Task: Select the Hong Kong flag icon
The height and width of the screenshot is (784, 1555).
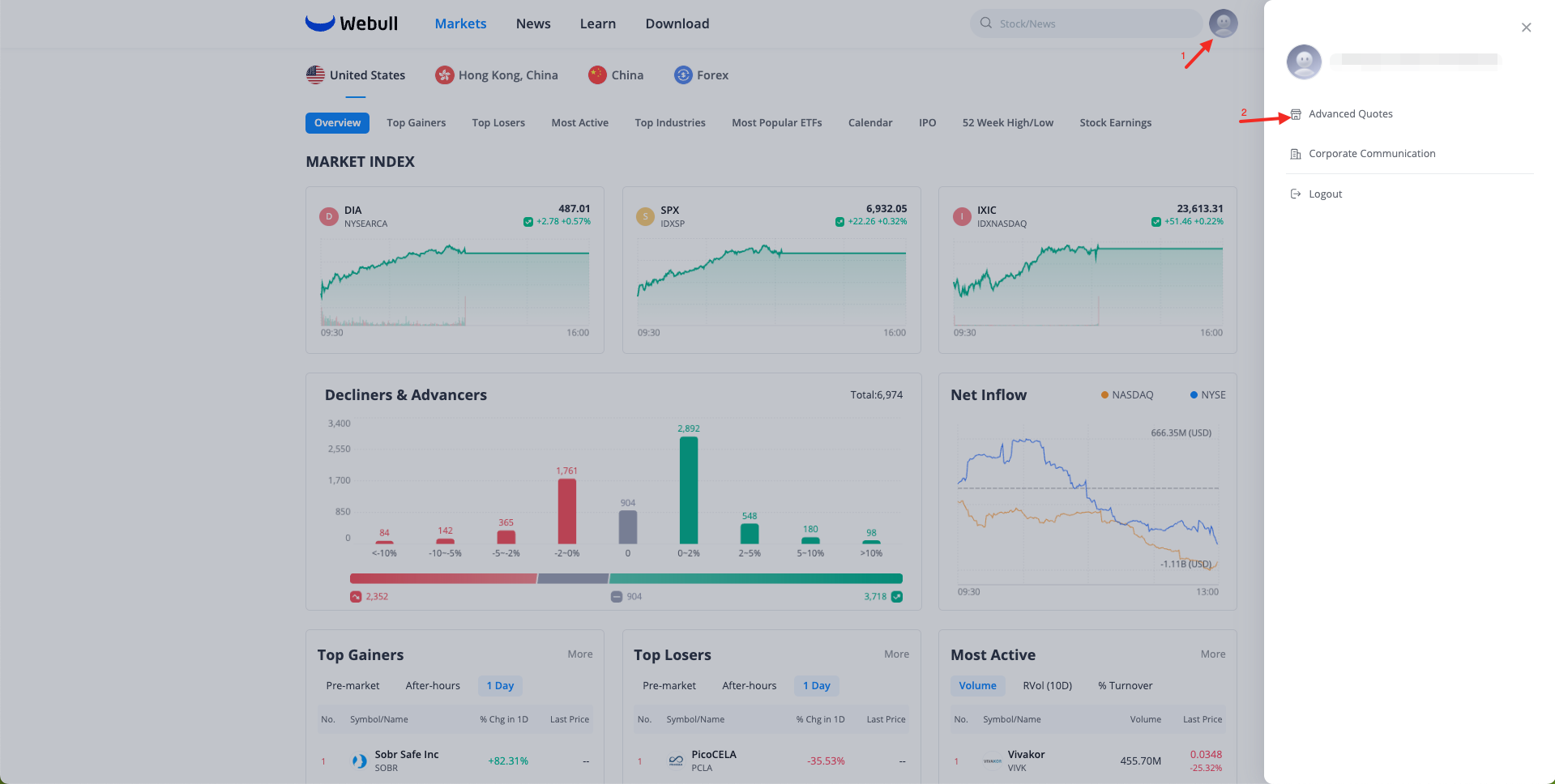Action: [444, 75]
